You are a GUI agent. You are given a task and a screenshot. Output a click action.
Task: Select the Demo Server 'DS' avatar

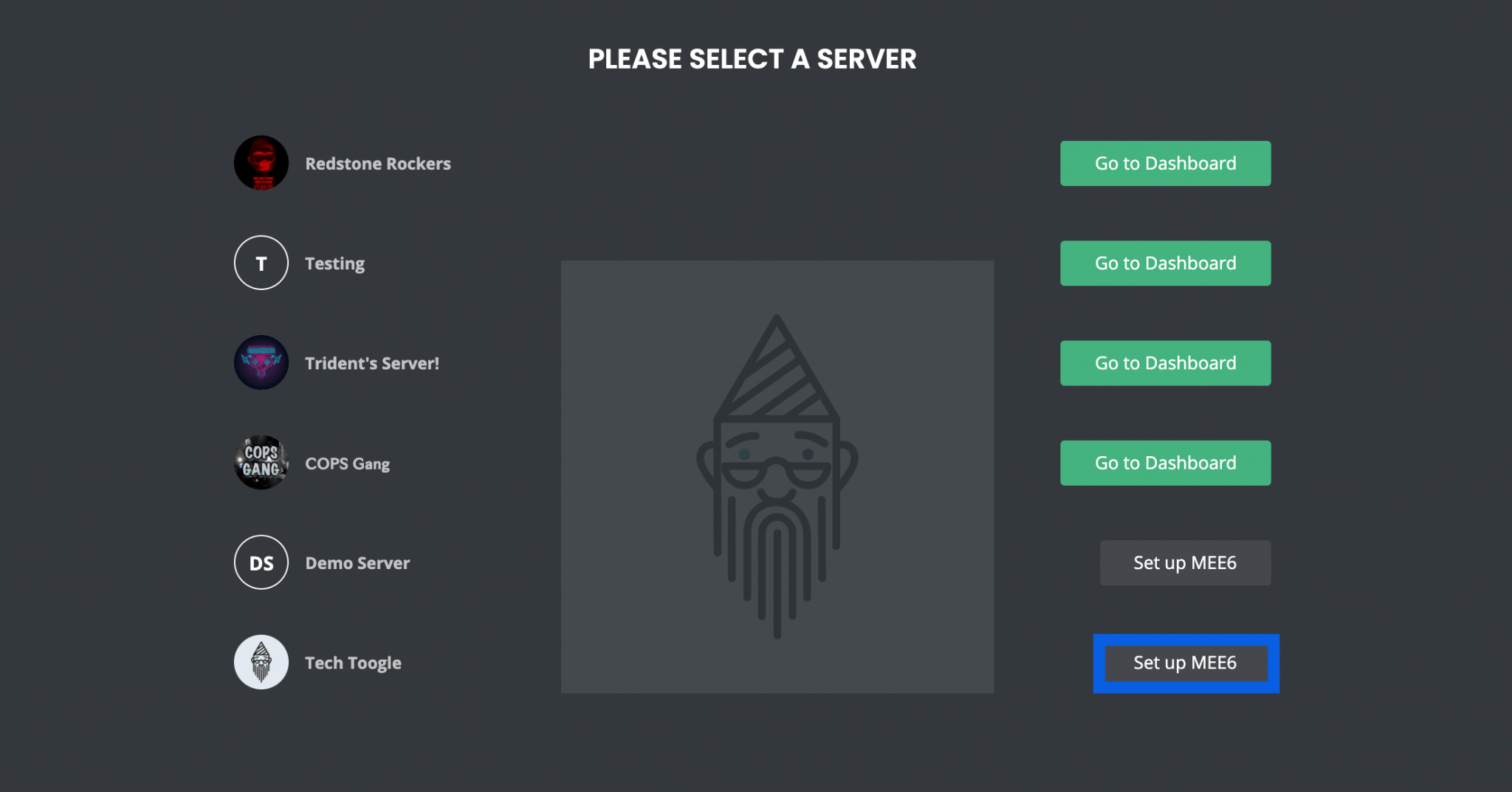261,562
